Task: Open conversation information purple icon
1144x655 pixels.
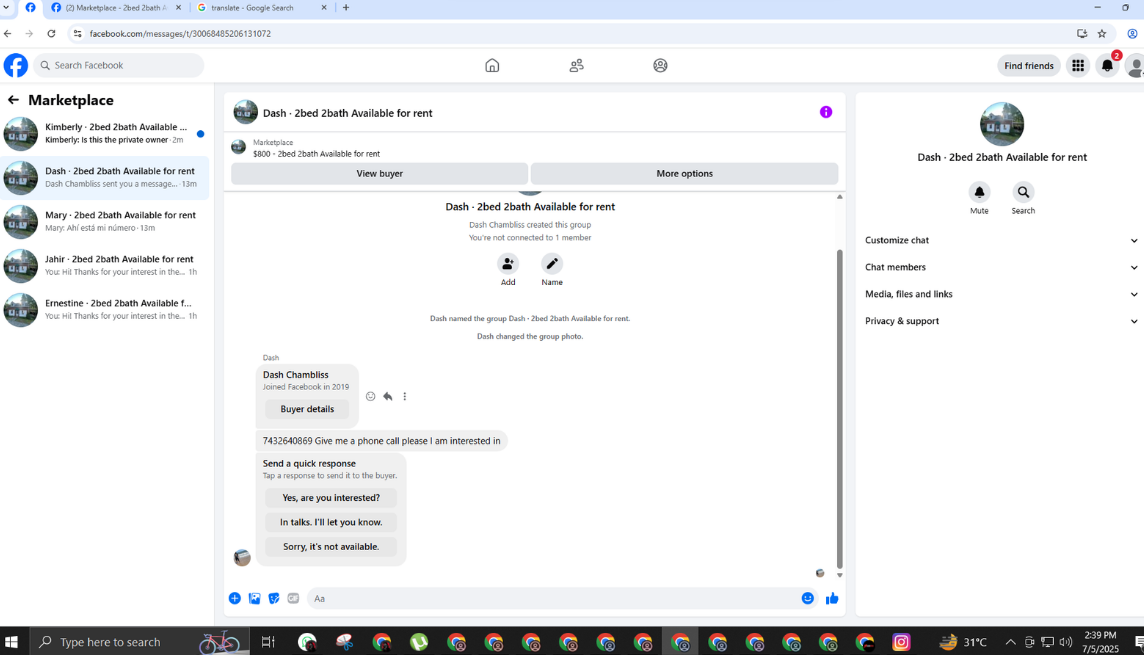Action: [825, 112]
